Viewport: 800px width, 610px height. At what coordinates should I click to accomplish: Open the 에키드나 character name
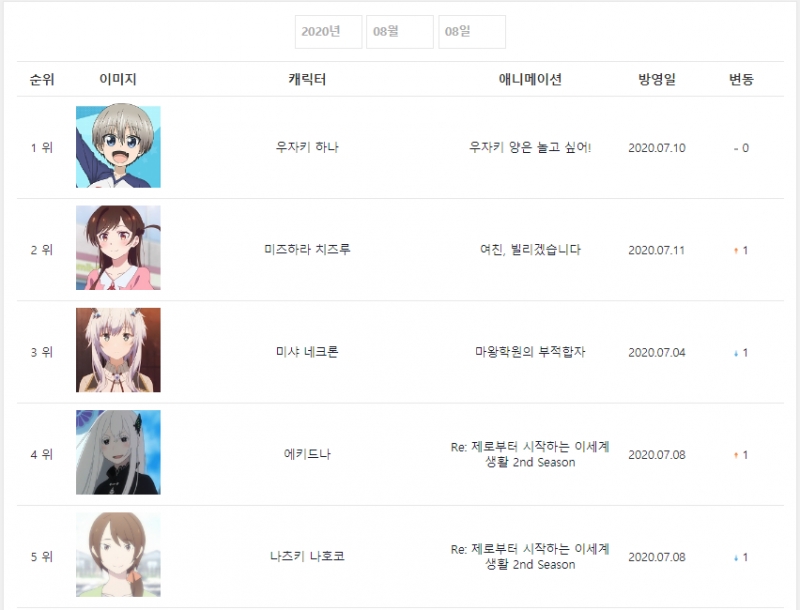tap(307, 454)
